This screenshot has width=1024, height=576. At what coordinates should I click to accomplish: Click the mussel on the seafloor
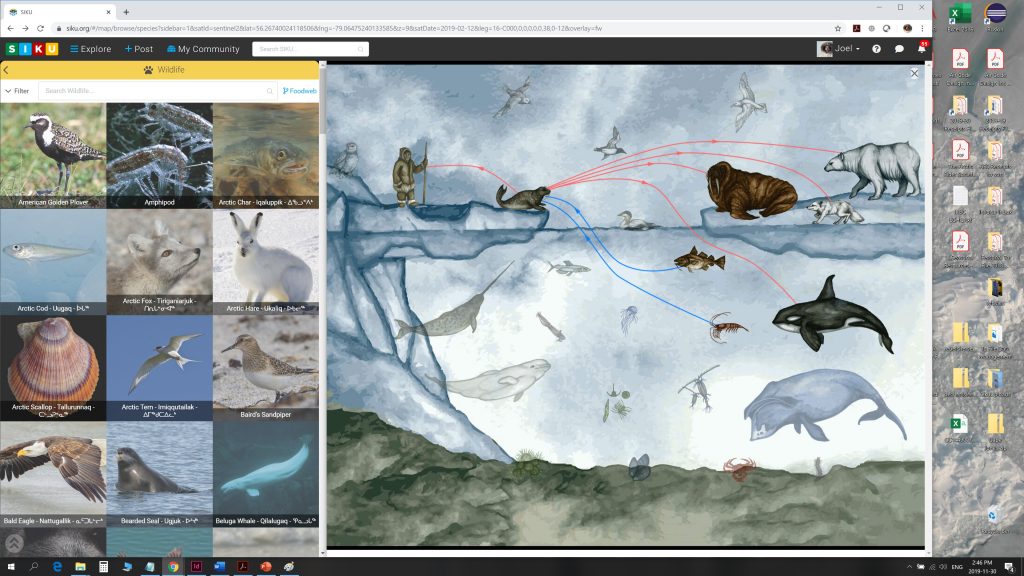[x=639, y=467]
